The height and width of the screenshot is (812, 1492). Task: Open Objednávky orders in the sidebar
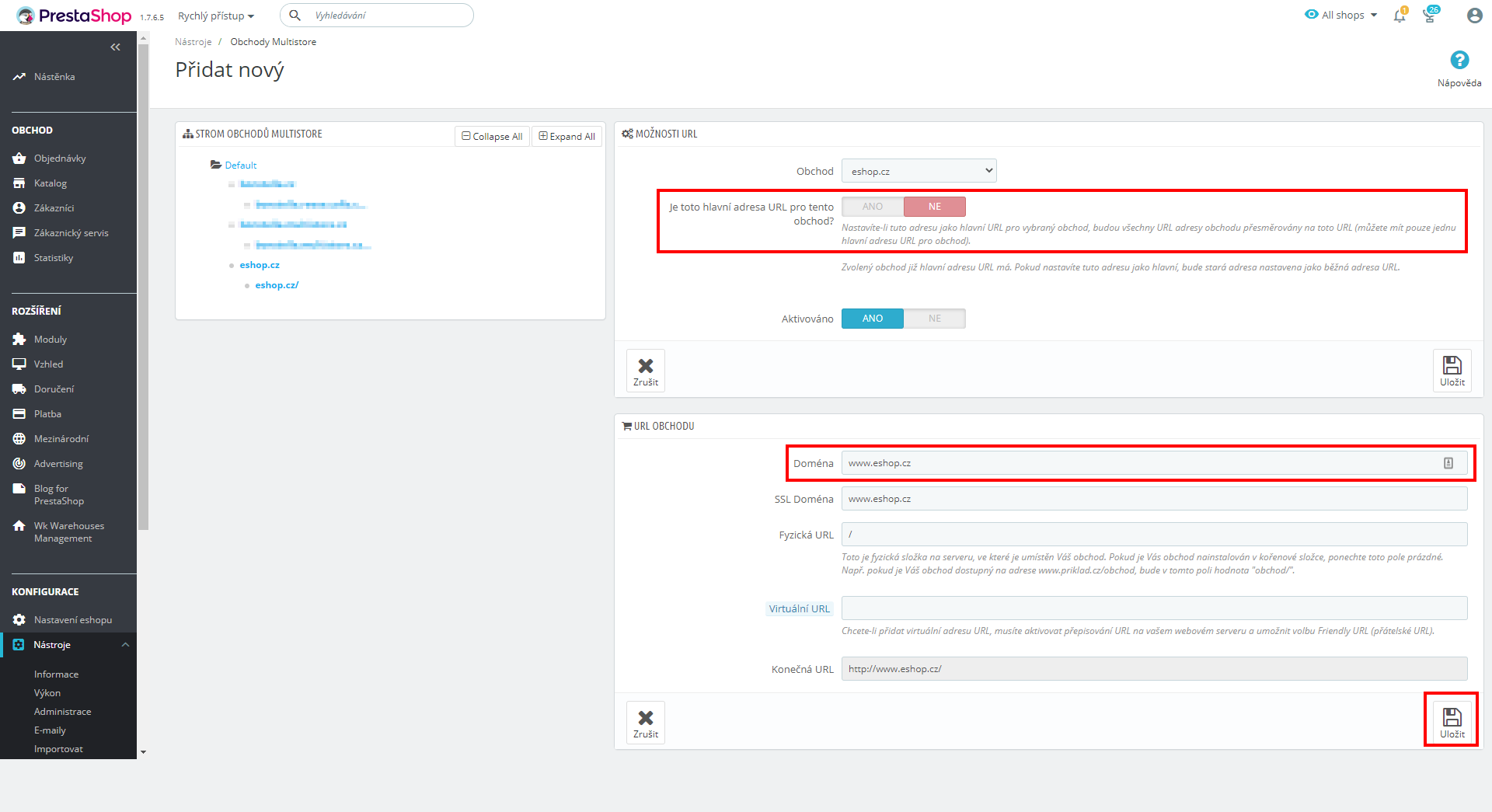60,159
